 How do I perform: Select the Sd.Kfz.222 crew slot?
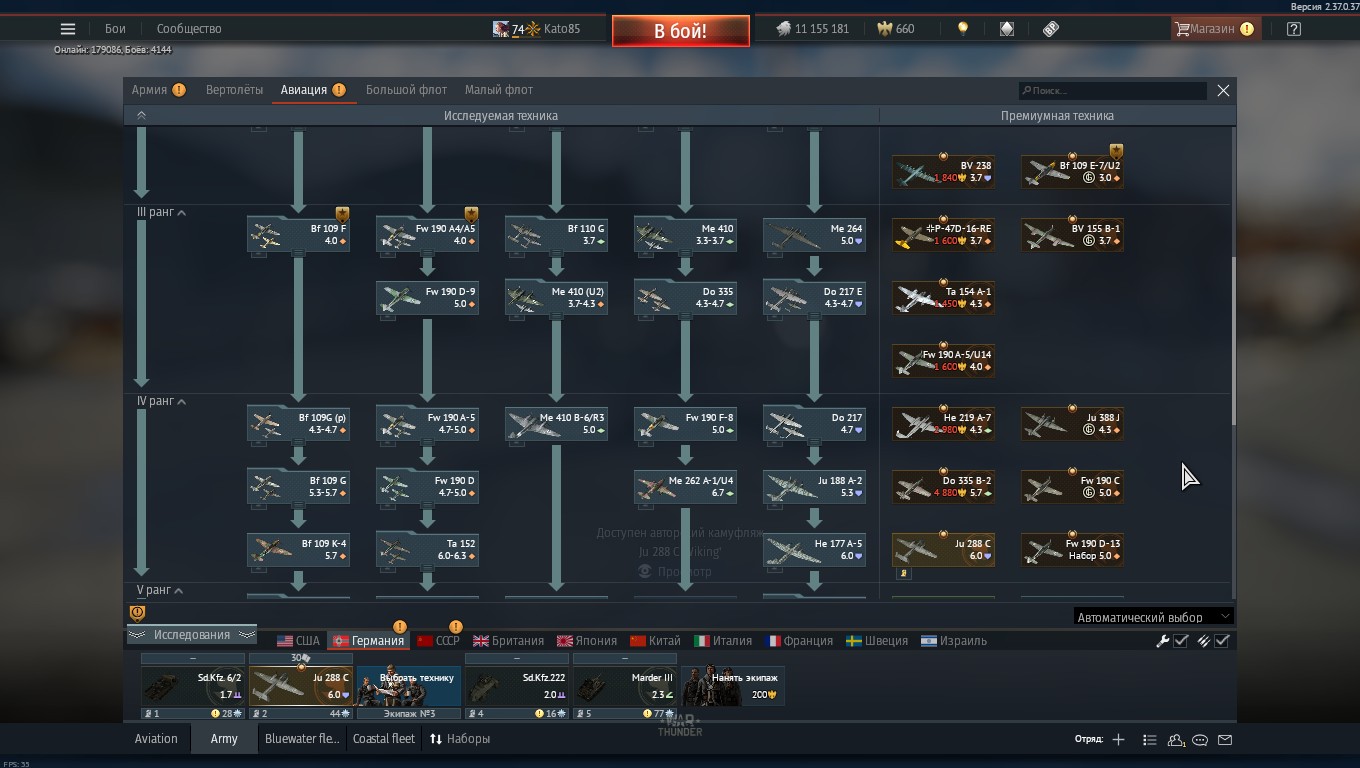(x=517, y=686)
